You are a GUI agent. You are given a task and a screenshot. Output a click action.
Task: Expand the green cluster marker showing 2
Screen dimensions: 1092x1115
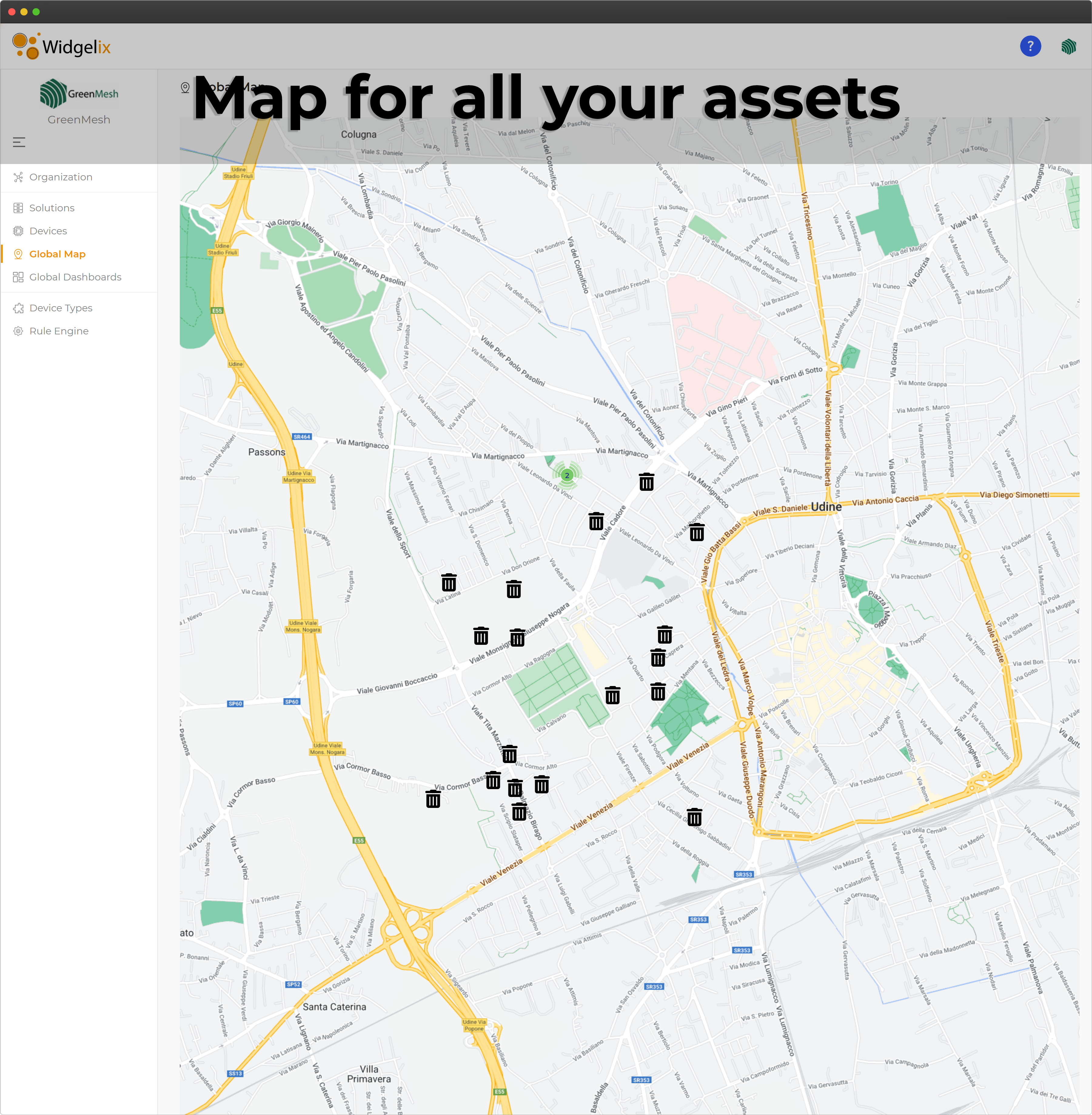click(x=567, y=475)
